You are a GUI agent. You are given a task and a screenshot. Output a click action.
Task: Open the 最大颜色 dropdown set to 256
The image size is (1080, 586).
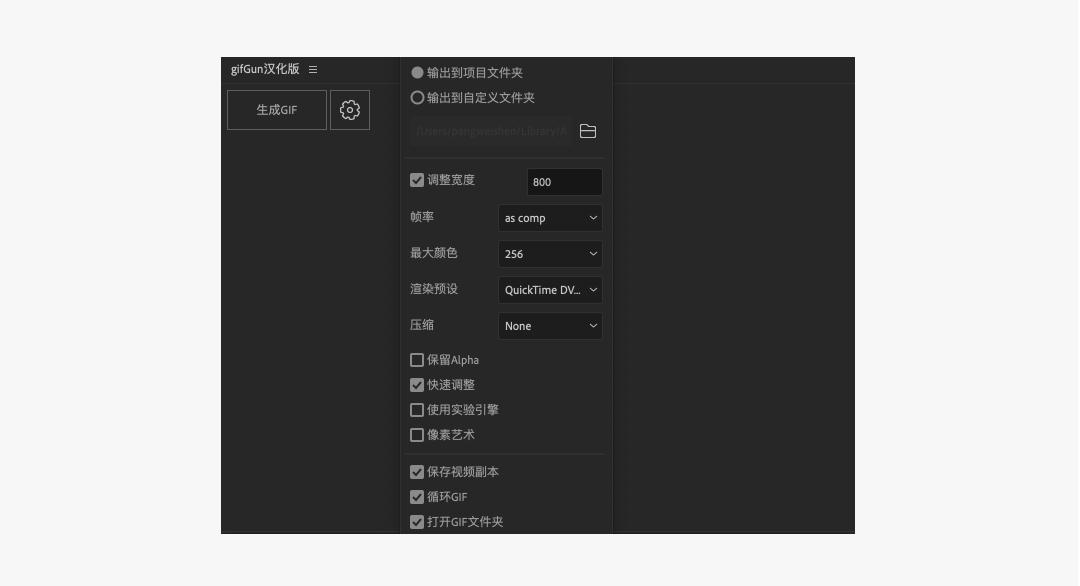point(550,253)
